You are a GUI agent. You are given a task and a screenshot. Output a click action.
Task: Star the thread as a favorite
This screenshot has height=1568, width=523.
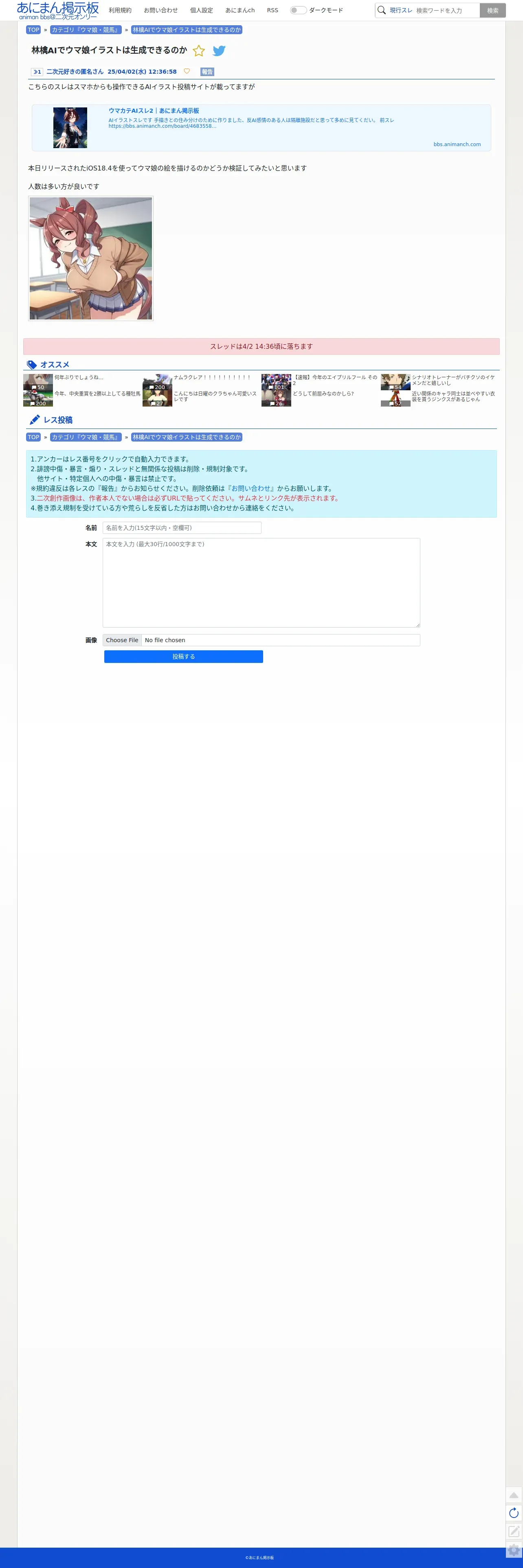coord(199,51)
